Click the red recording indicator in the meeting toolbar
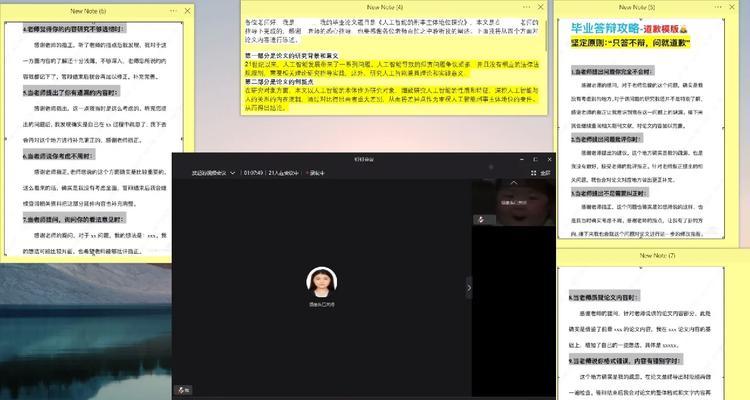This screenshot has width=750, height=400. pyautogui.click(x=316, y=173)
